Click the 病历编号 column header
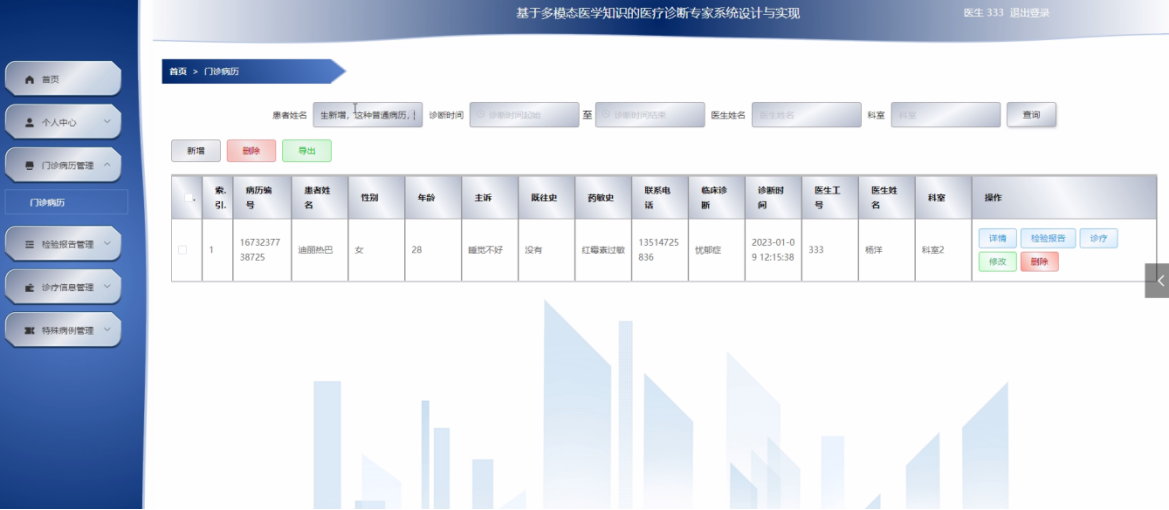 tap(262, 197)
